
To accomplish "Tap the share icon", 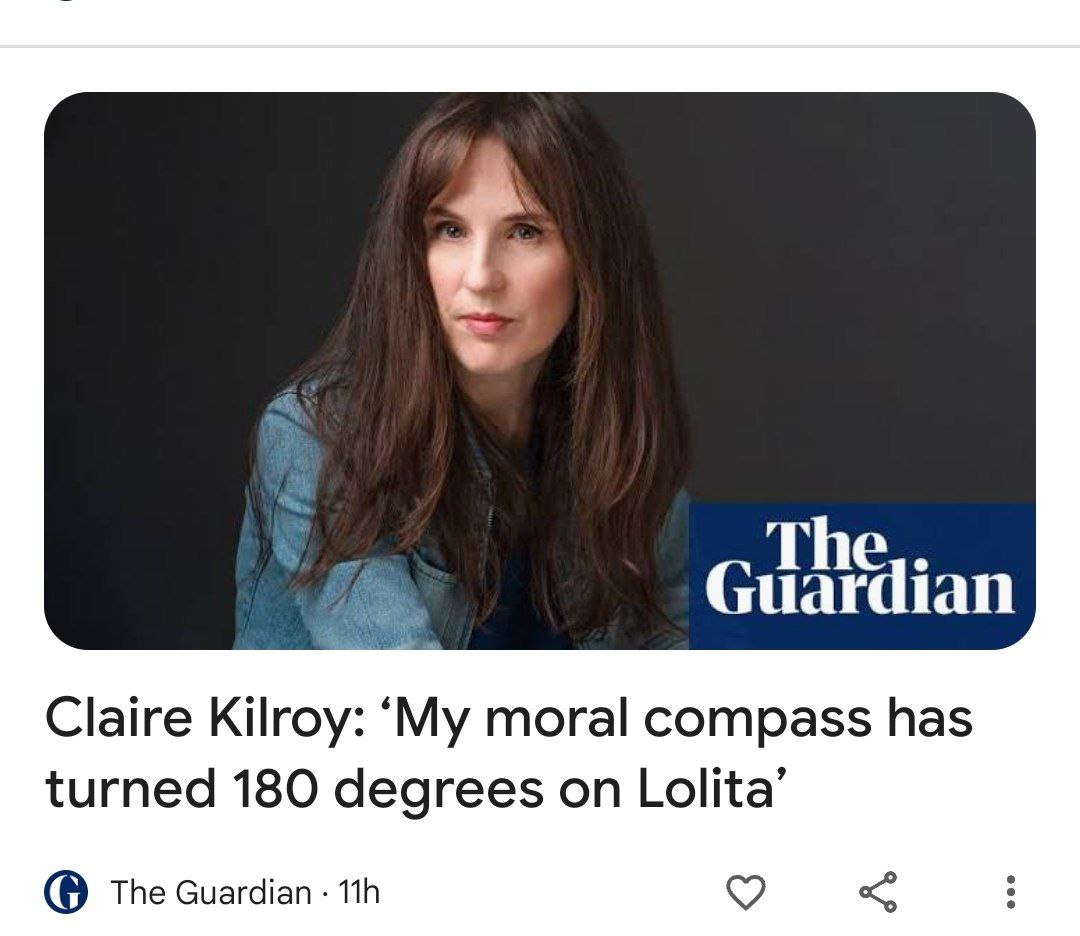I will coord(878,892).
